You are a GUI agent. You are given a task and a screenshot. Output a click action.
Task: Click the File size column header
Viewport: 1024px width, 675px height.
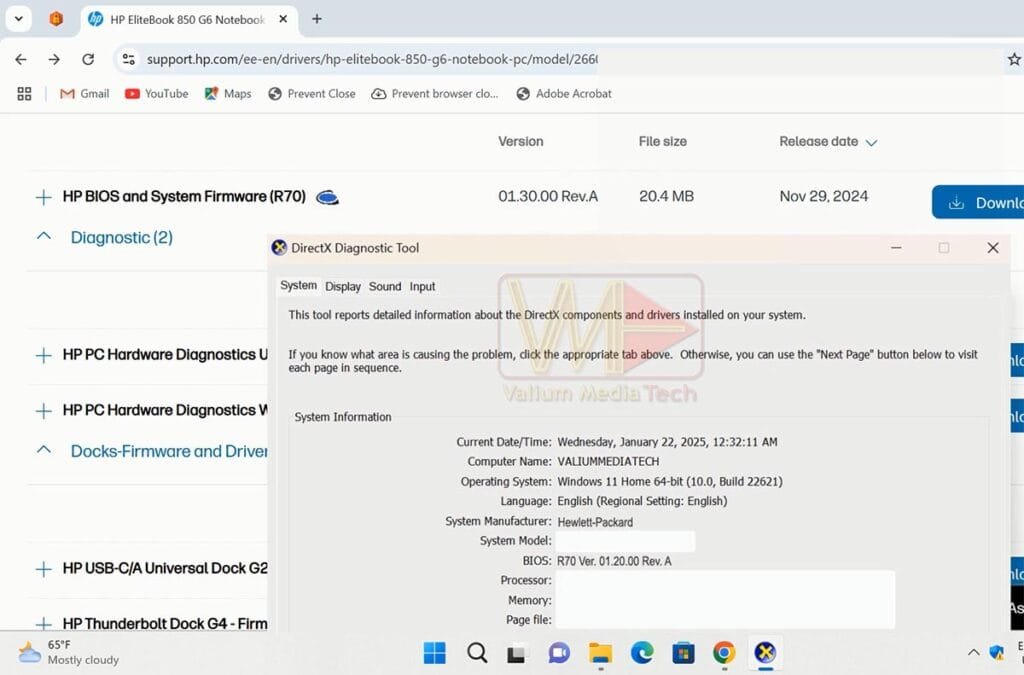662,142
